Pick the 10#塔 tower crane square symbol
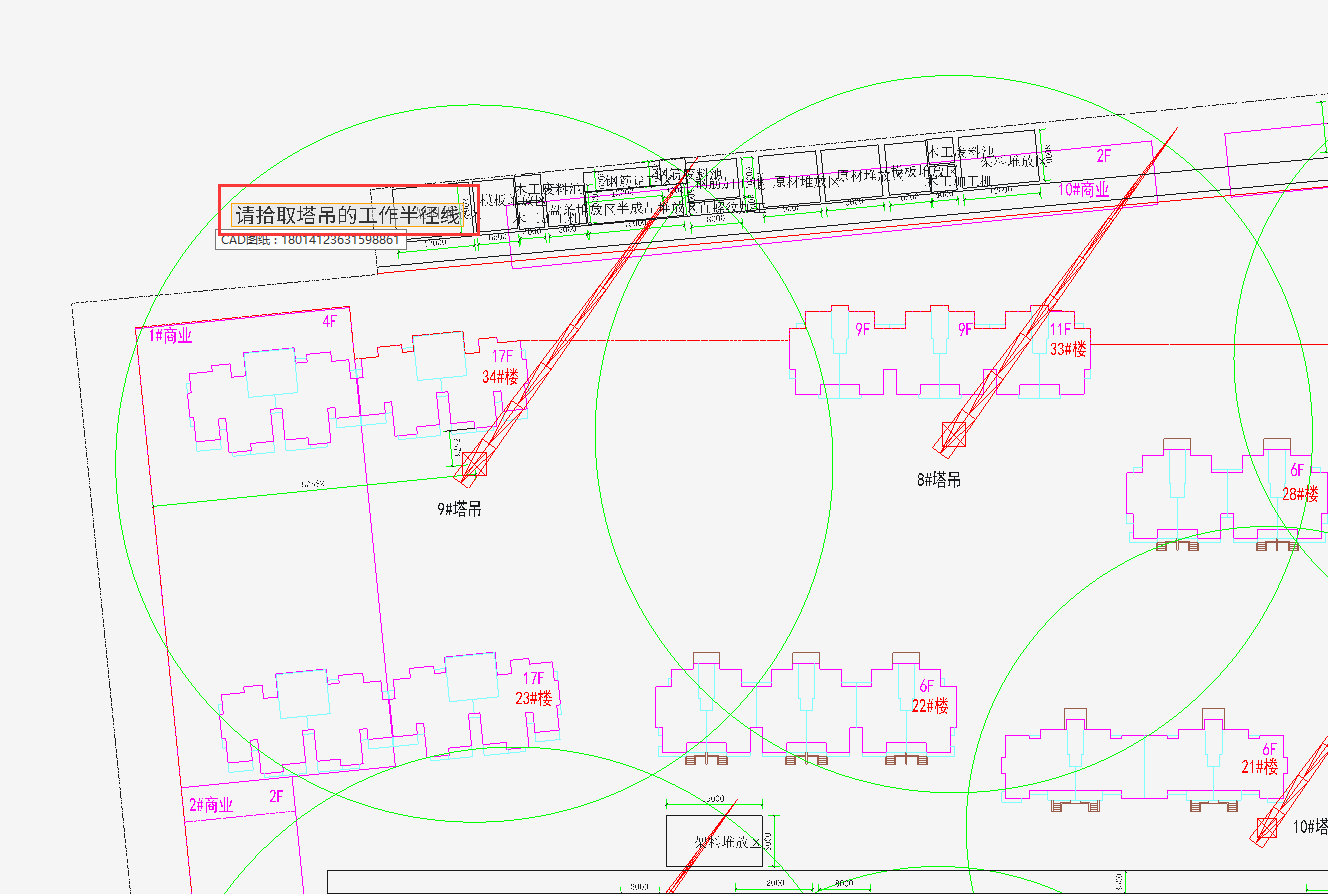 [x=1267, y=828]
